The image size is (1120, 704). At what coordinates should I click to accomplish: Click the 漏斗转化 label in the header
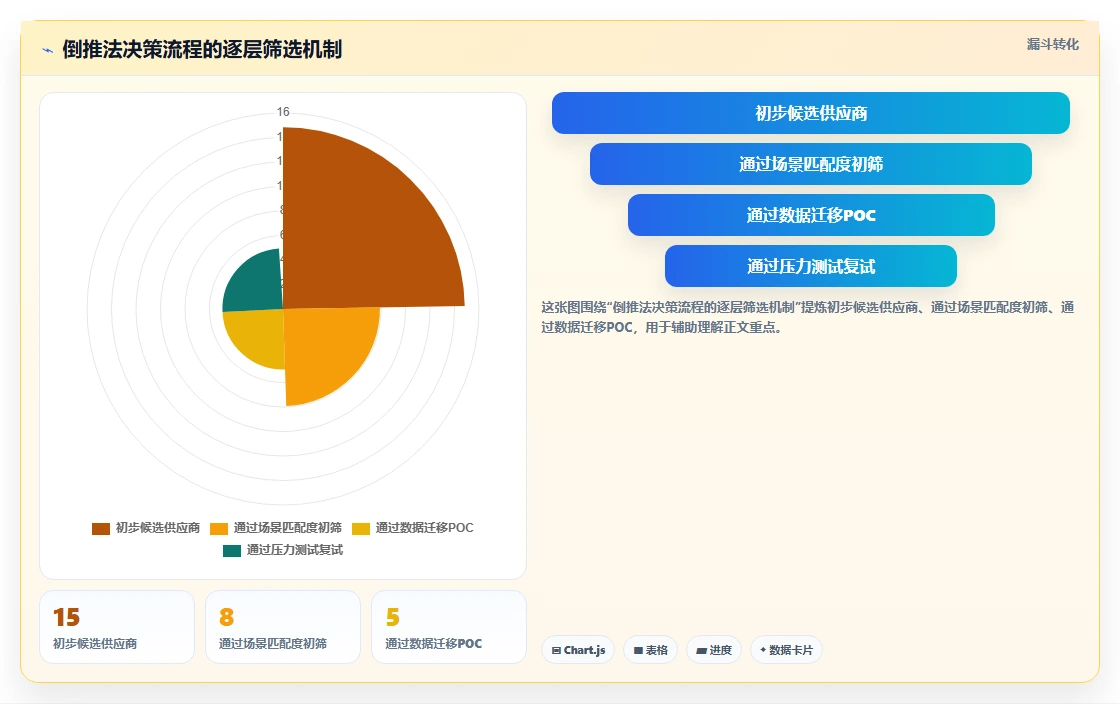(1052, 44)
